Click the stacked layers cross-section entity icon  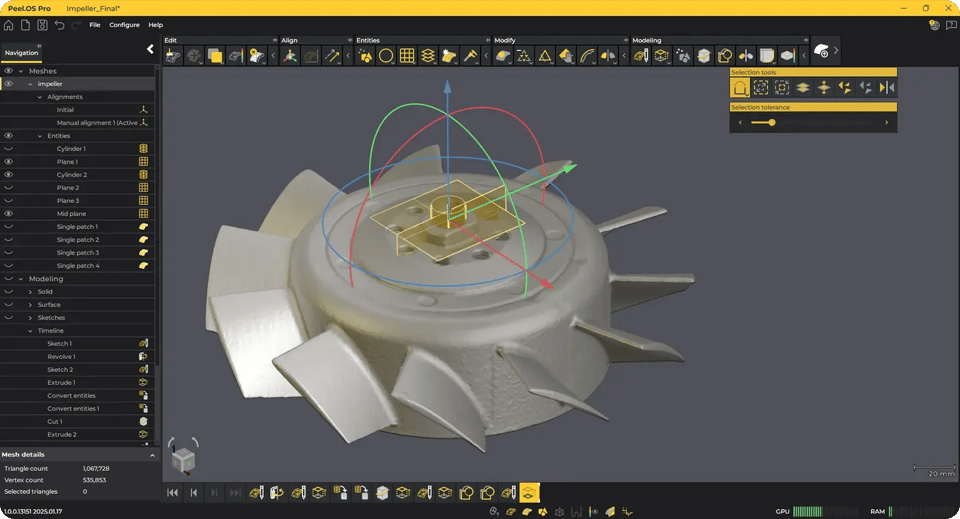pyautogui.click(x=428, y=56)
